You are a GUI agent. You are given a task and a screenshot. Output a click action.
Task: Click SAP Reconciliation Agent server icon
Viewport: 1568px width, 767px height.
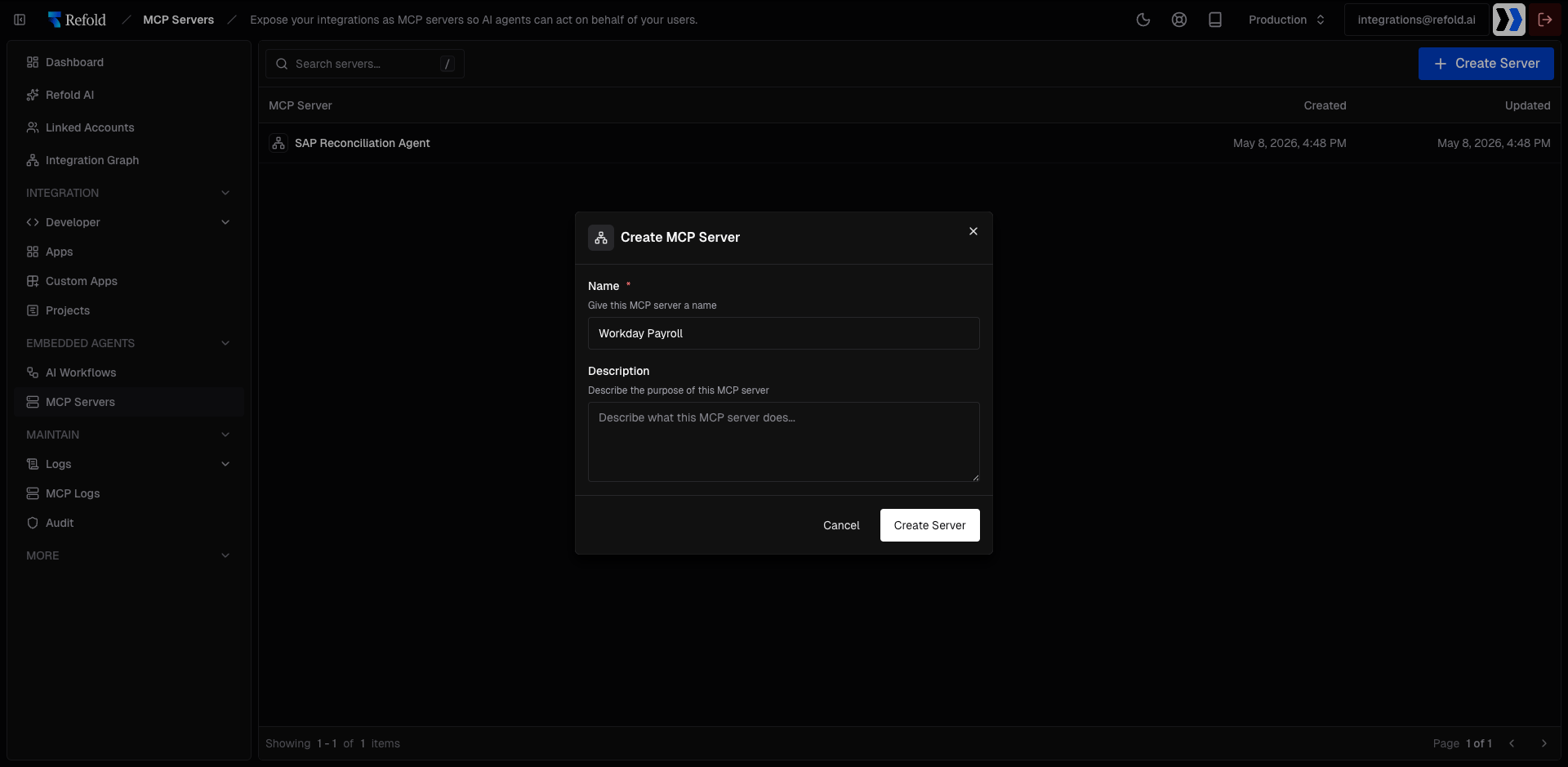pos(278,143)
